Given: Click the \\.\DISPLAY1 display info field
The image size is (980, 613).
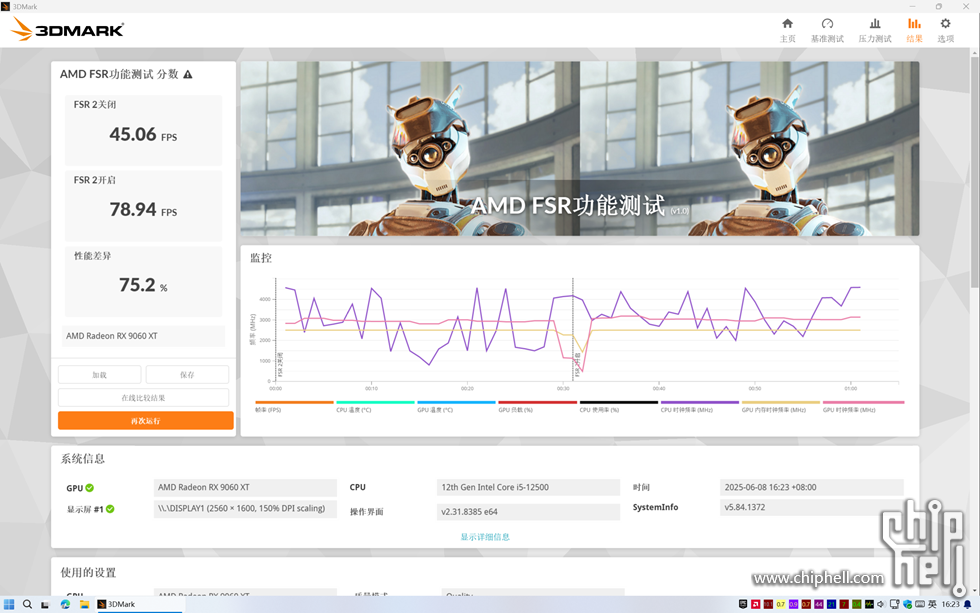Looking at the screenshot, I should (x=245, y=509).
